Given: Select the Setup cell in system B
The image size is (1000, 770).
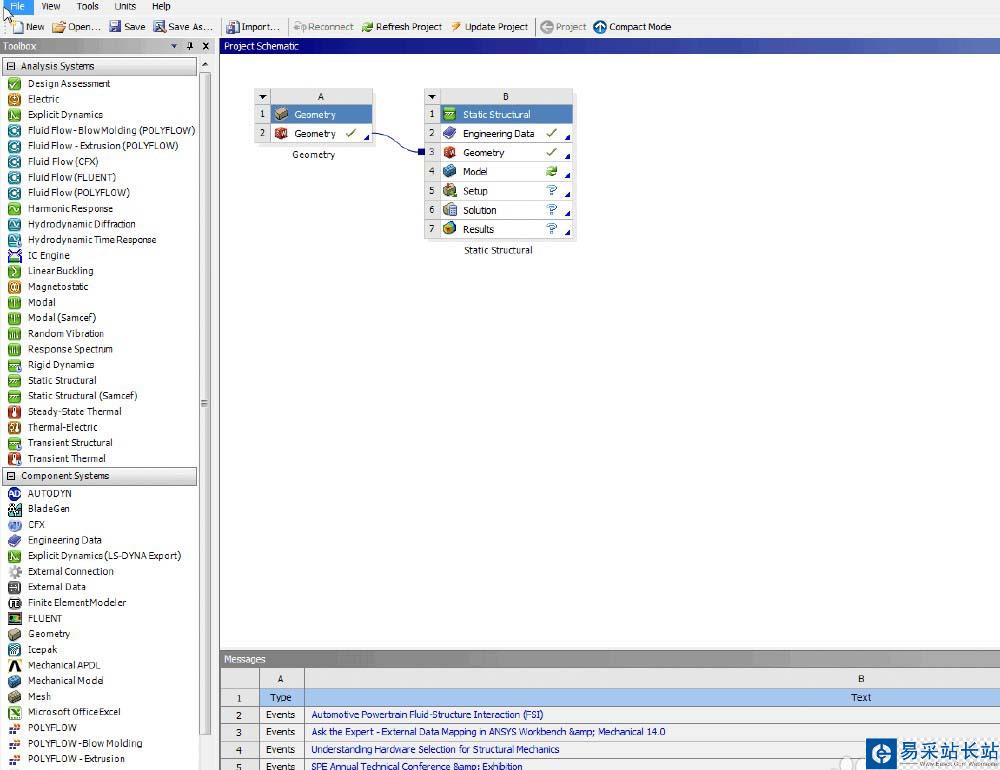Looking at the screenshot, I should 506,191.
